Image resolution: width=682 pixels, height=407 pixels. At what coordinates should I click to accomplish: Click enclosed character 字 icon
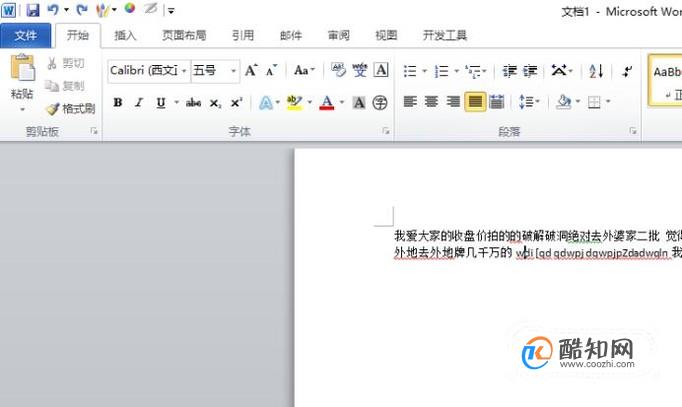tap(380, 103)
